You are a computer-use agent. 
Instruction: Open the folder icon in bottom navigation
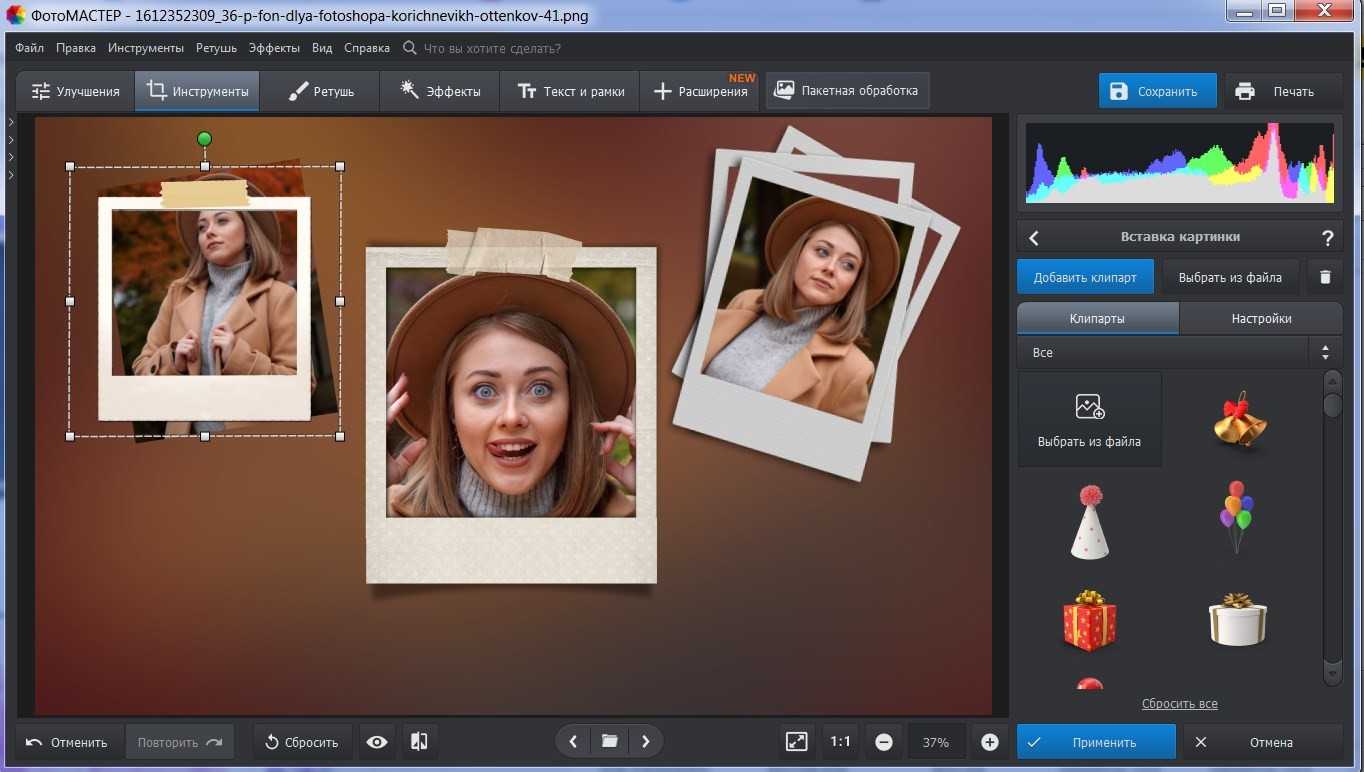[x=609, y=742]
